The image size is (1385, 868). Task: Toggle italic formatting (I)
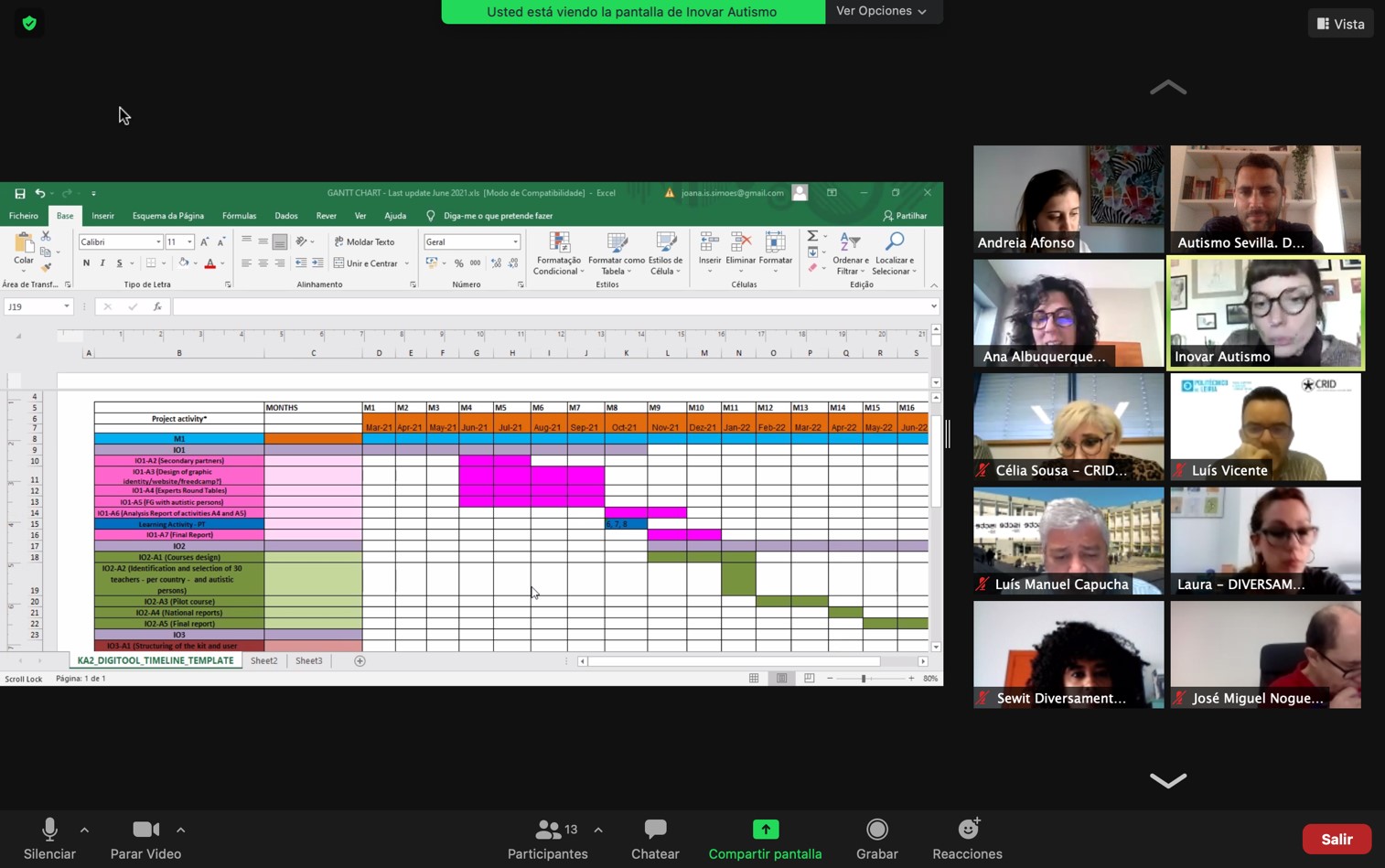pos(102,263)
